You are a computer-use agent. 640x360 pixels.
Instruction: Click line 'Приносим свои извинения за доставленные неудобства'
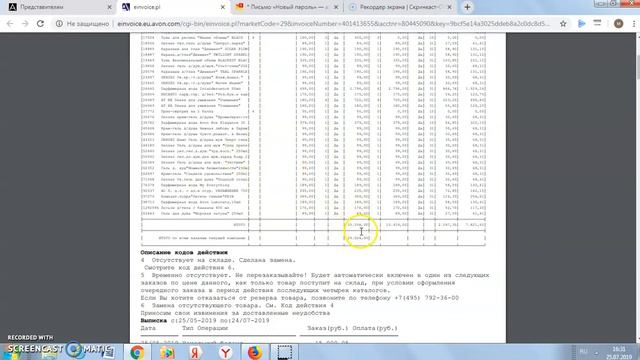click(235, 313)
